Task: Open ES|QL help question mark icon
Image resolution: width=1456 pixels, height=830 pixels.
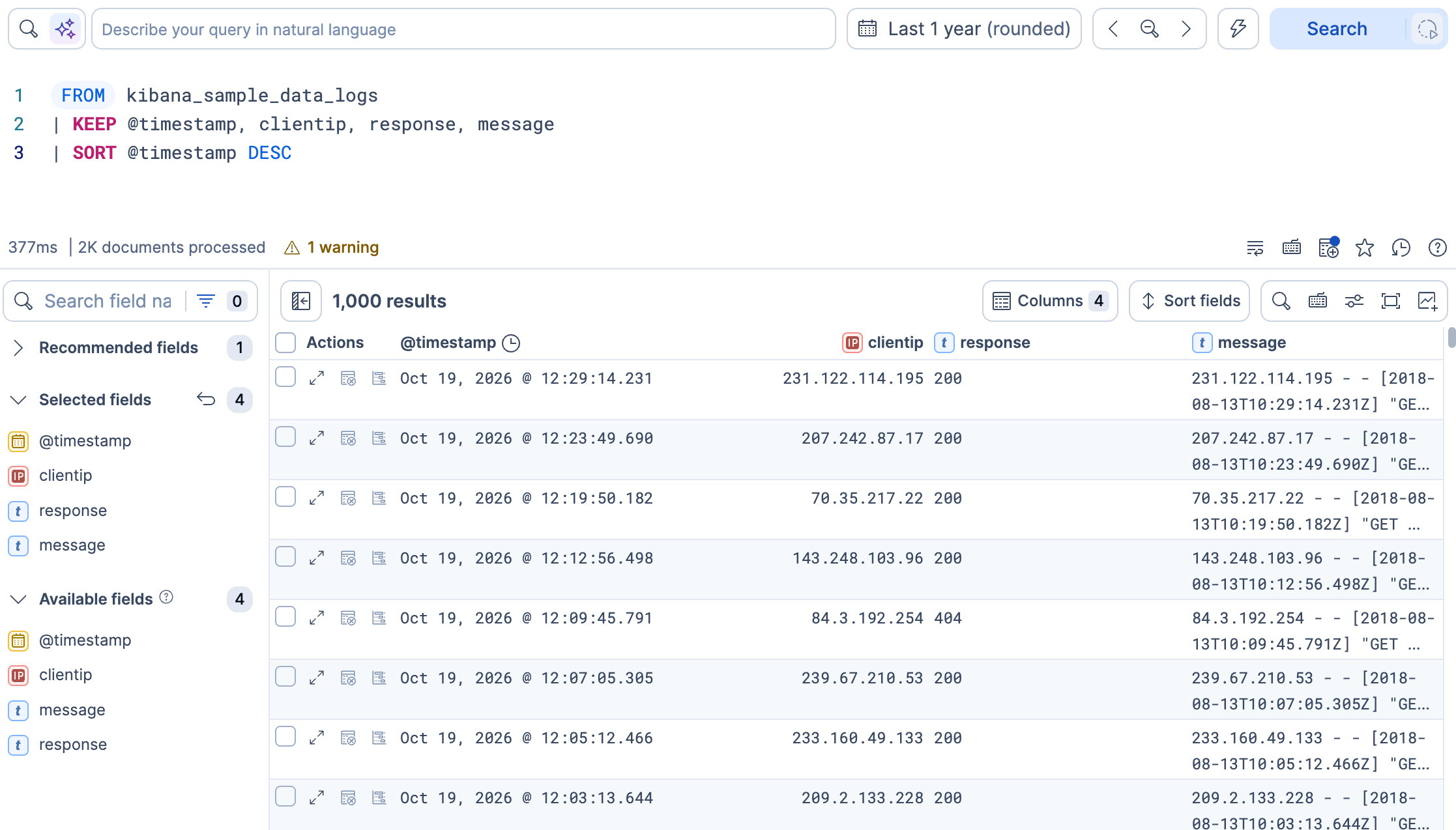Action: point(1438,248)
